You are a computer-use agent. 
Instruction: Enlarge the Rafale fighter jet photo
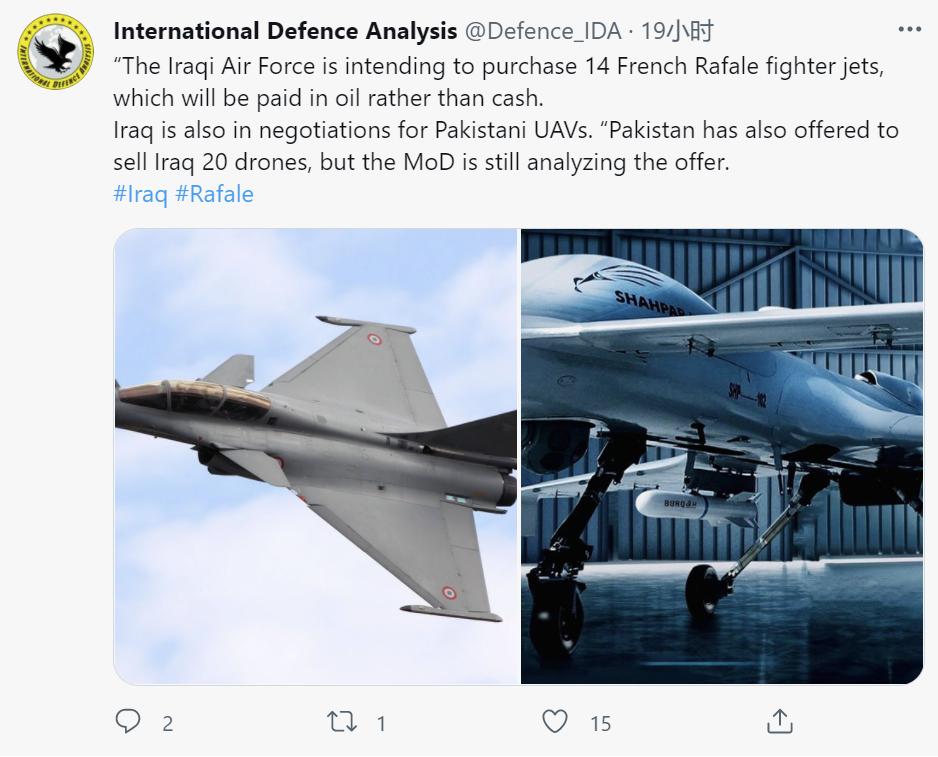pyautogui.click(x=315, y=456)
